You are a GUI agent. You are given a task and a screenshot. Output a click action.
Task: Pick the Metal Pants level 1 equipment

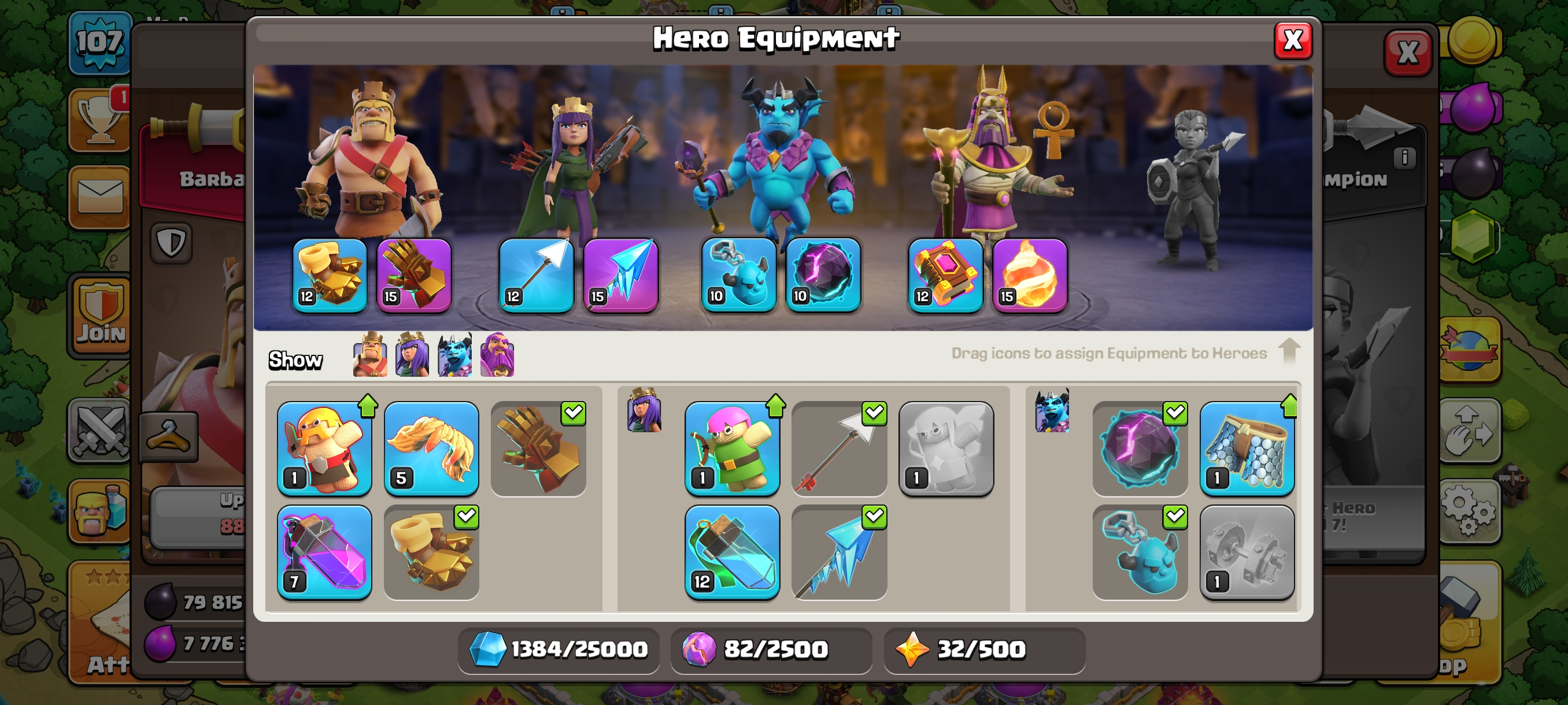(1247, 448)
